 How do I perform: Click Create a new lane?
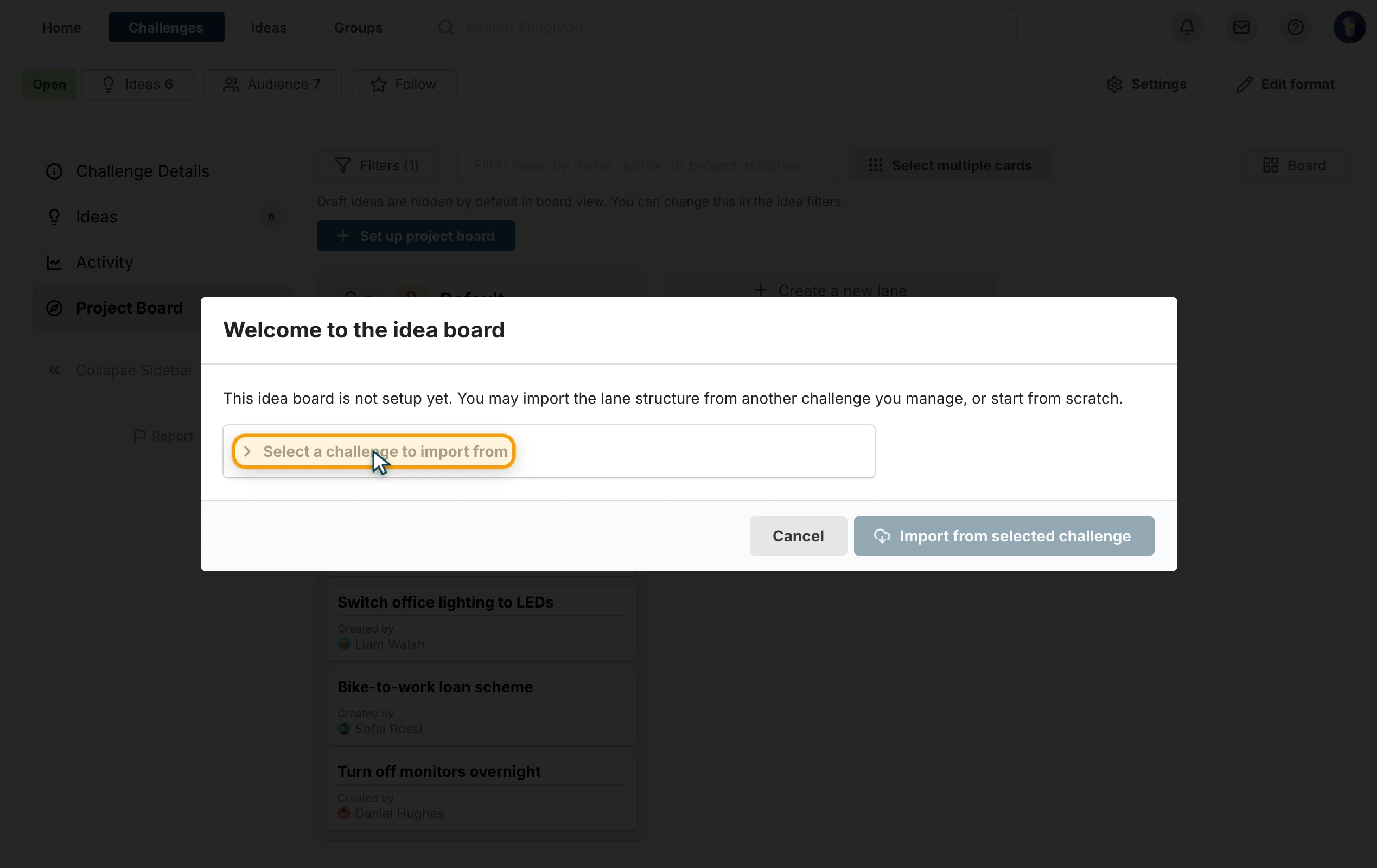(831, 290)
